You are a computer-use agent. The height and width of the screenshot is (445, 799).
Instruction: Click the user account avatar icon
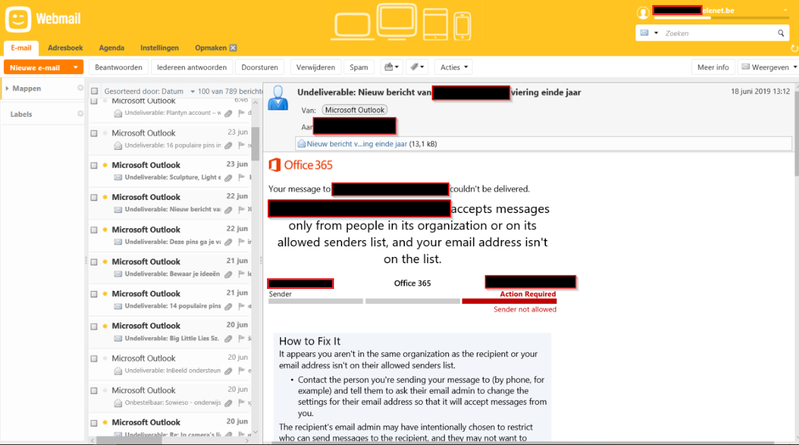(643, 13)
